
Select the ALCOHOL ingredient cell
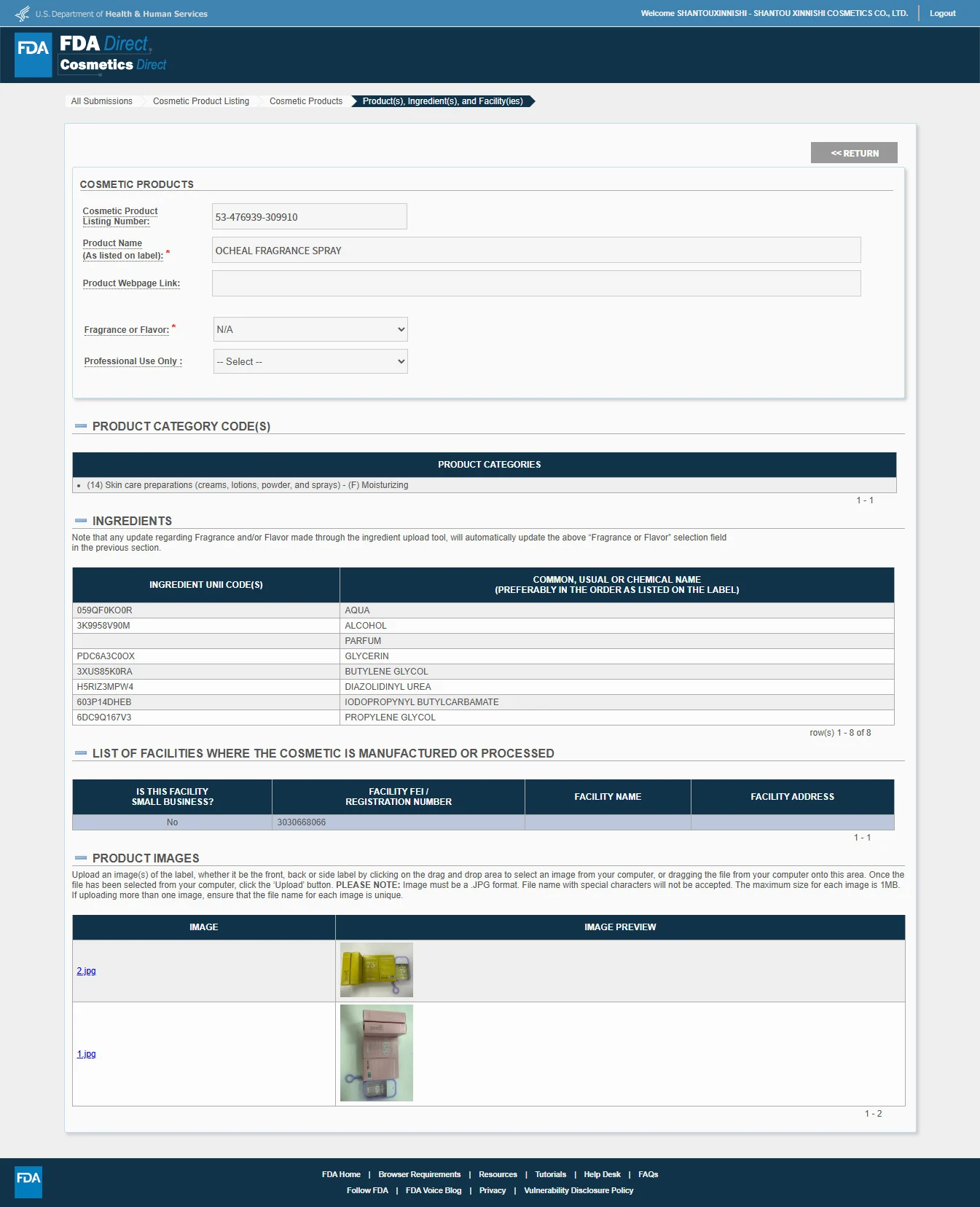coord(617,626)
